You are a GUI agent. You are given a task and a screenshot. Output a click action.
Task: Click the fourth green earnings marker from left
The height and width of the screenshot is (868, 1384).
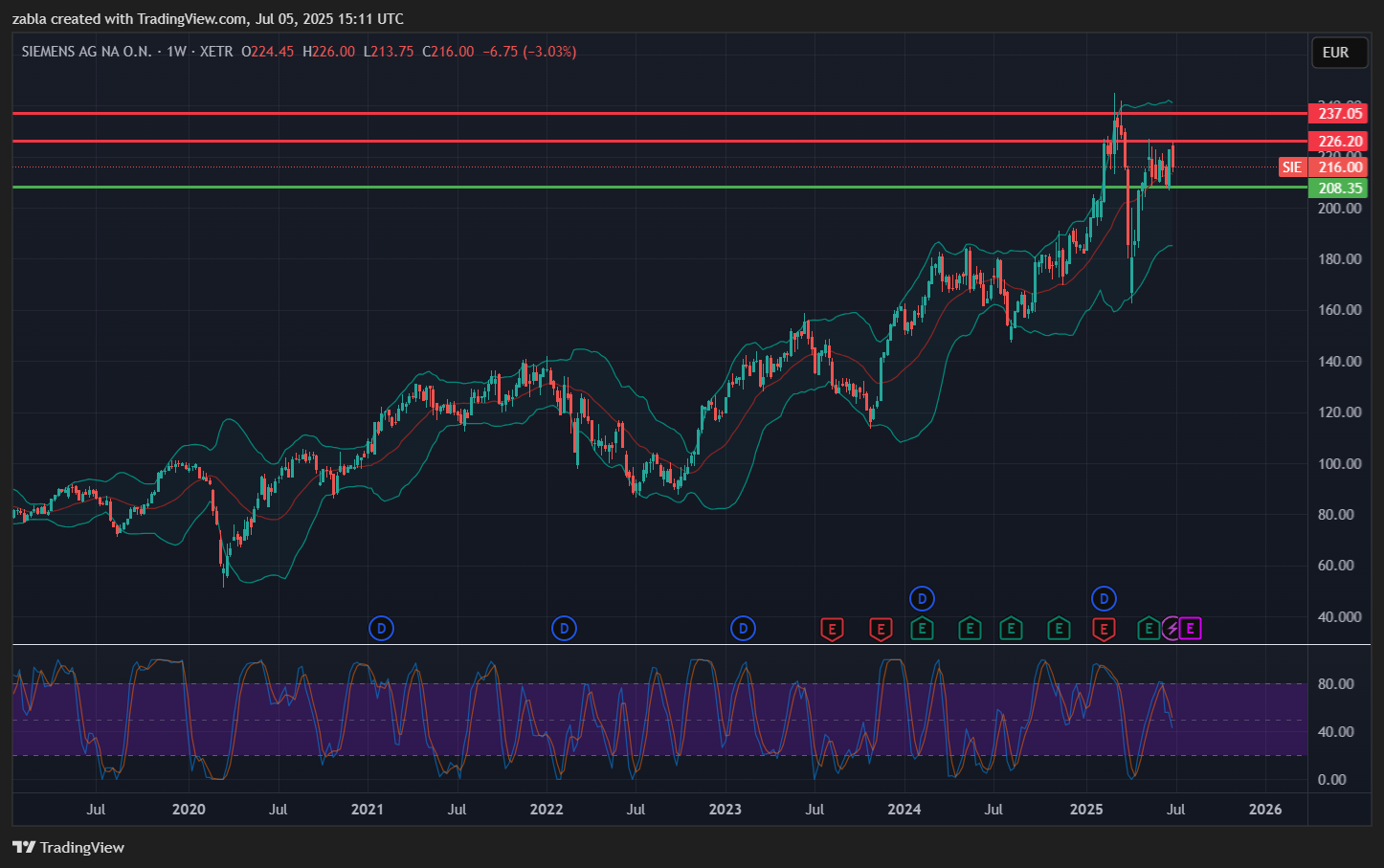[x=1059, y=629]
